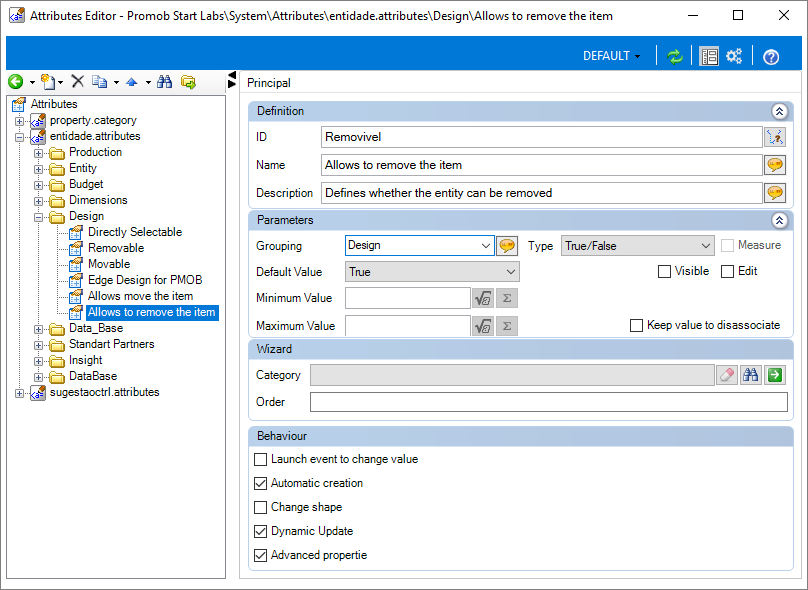Collapse the Parameters section
The image size is (808, 590).
tap(779, 221)
